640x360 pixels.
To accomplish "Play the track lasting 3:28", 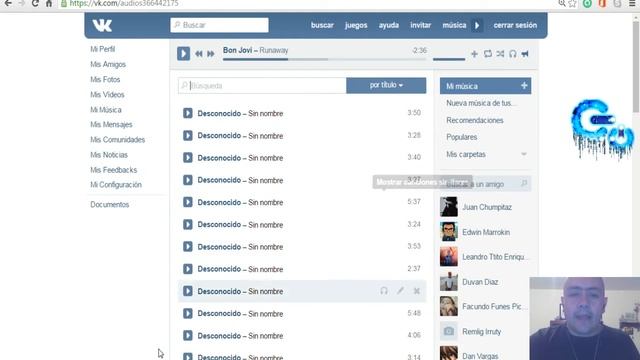I will pos(188,136).
